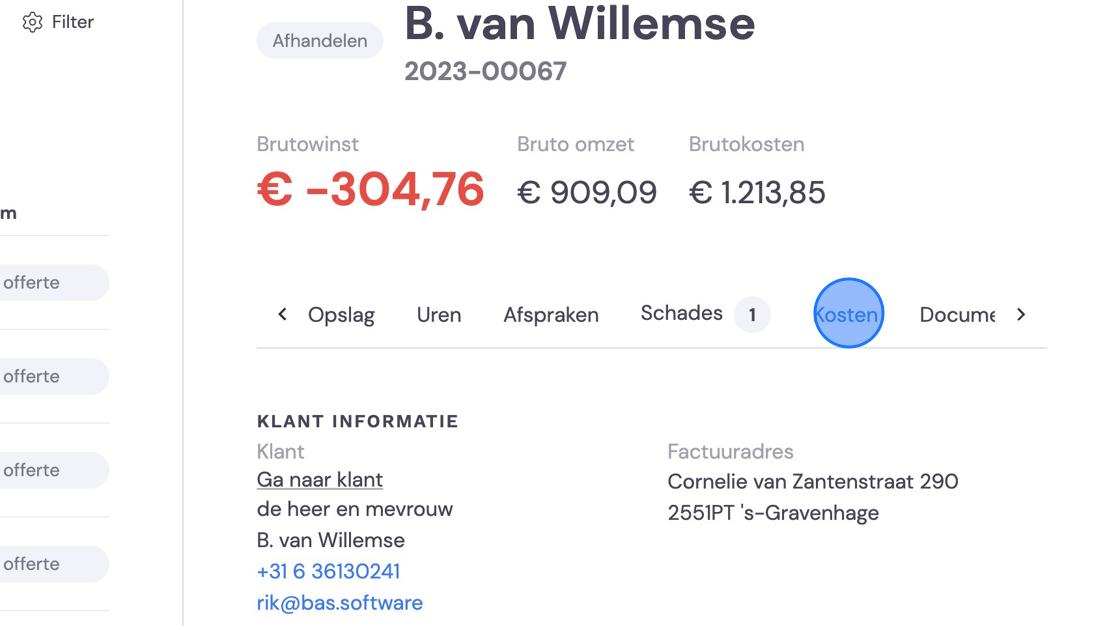
Task: Select the first offerte list item
Action: 54,283
